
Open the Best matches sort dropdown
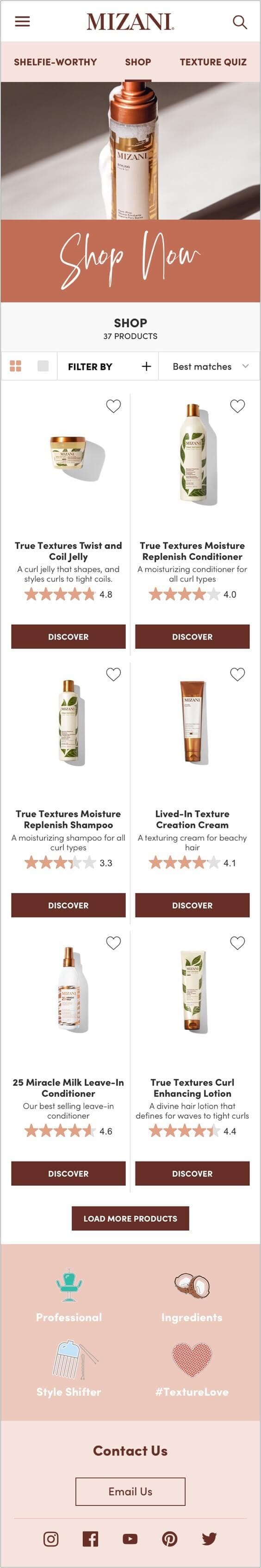pyautogui.click(x=210, y=366)
